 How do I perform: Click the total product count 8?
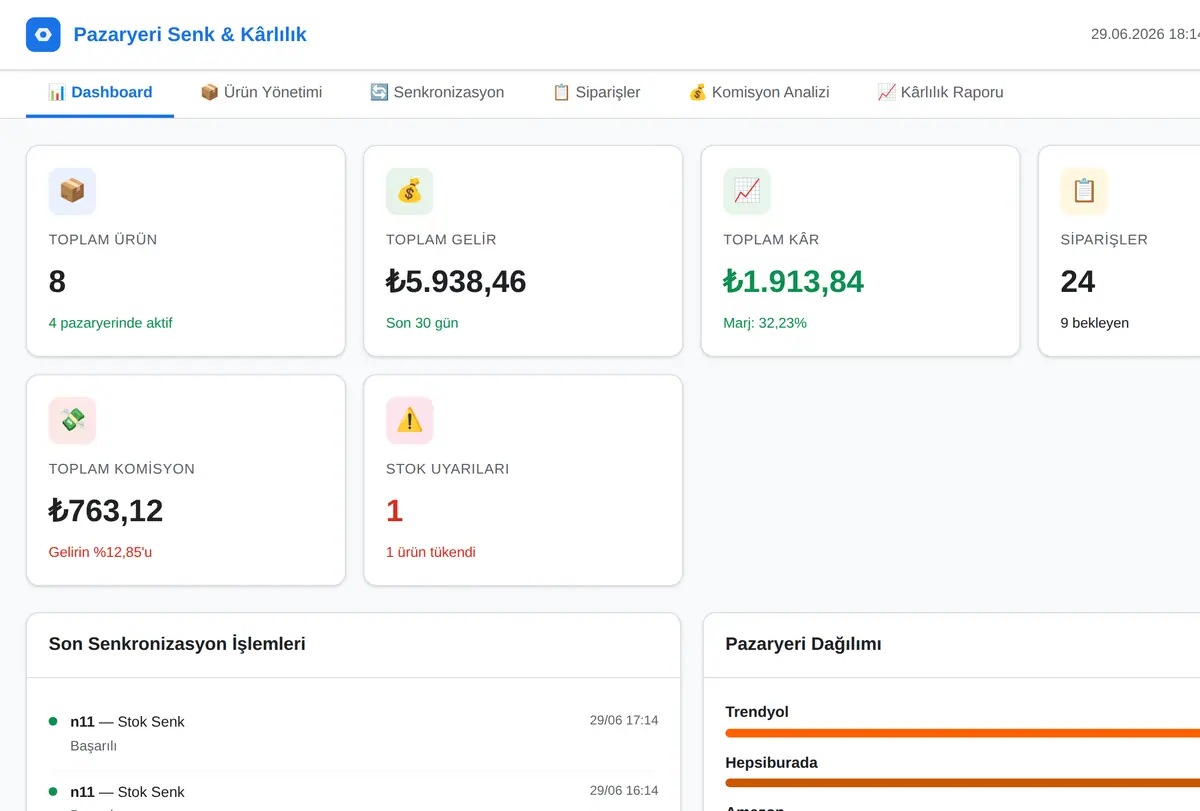pos(57,282)
